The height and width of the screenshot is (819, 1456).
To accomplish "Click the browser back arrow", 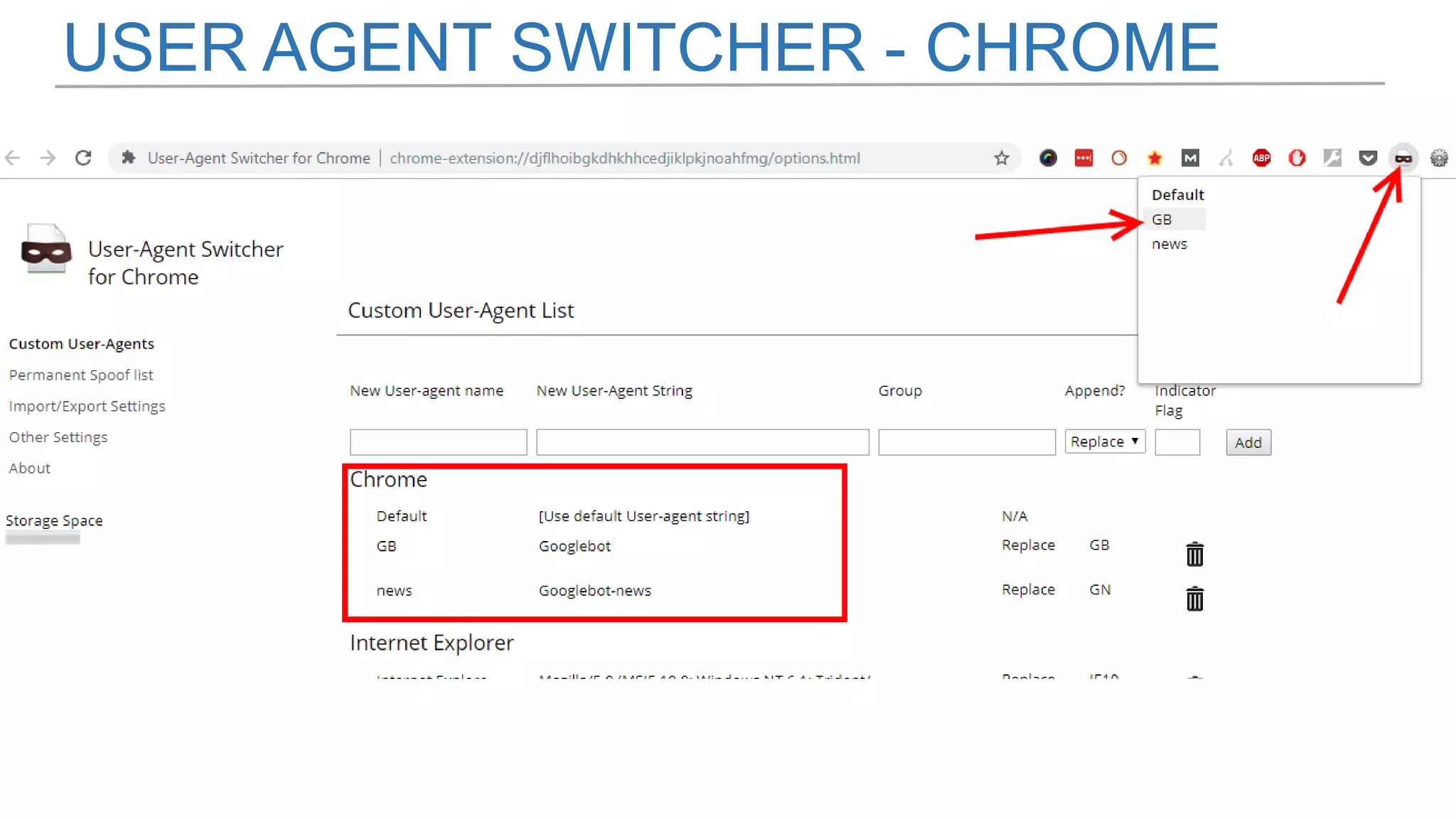I will (x=13, y=158).
